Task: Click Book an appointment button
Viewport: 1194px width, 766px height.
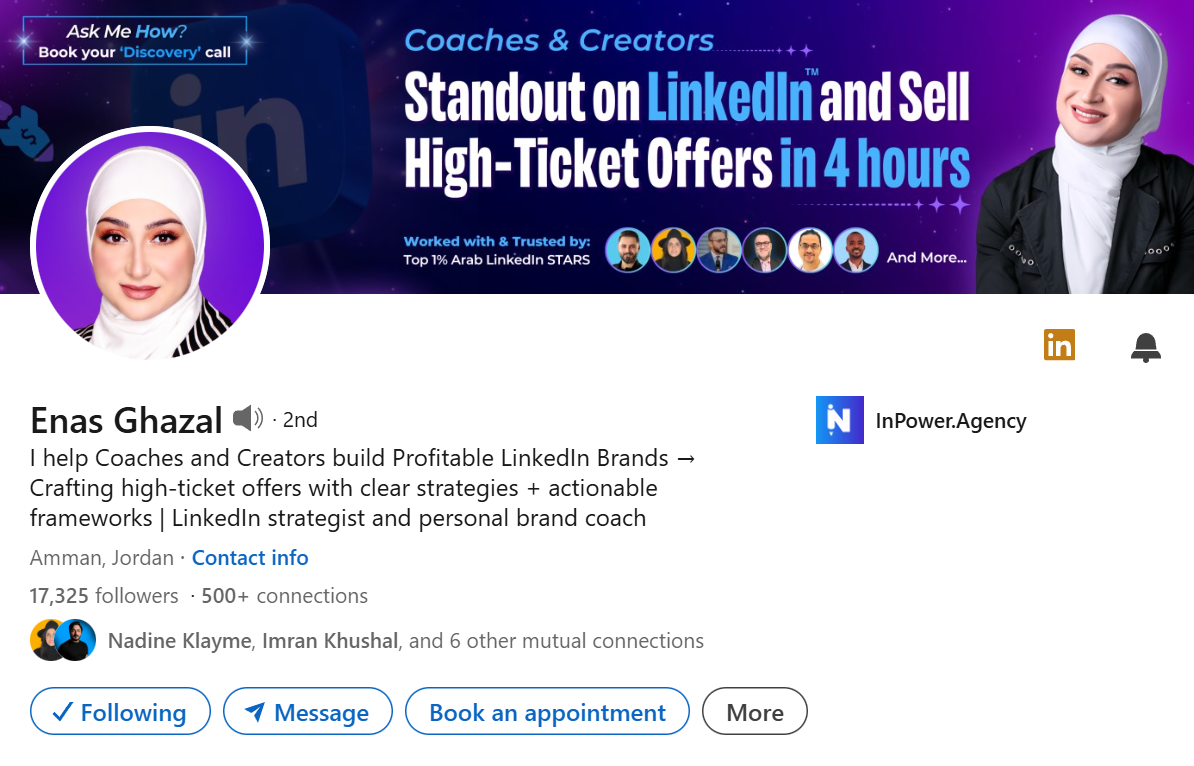Action: (547, 712)
